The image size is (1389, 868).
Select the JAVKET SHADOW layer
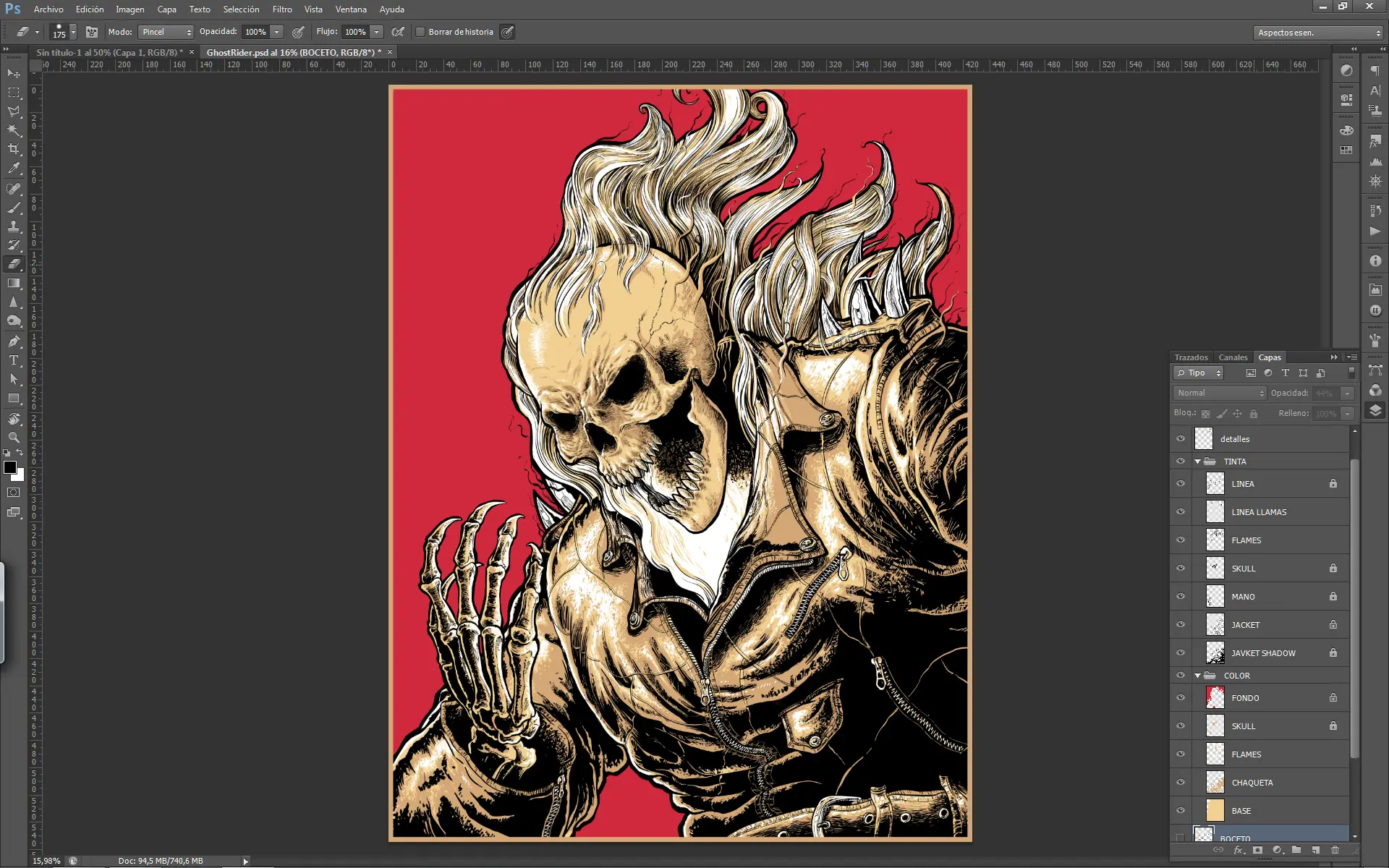1260,653
